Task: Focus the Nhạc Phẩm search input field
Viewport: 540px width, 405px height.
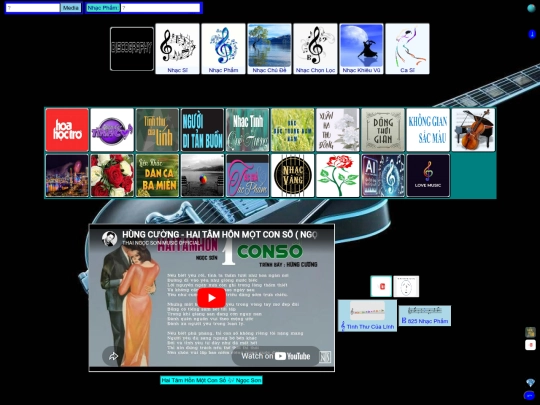Action: (x=160, y=8)
